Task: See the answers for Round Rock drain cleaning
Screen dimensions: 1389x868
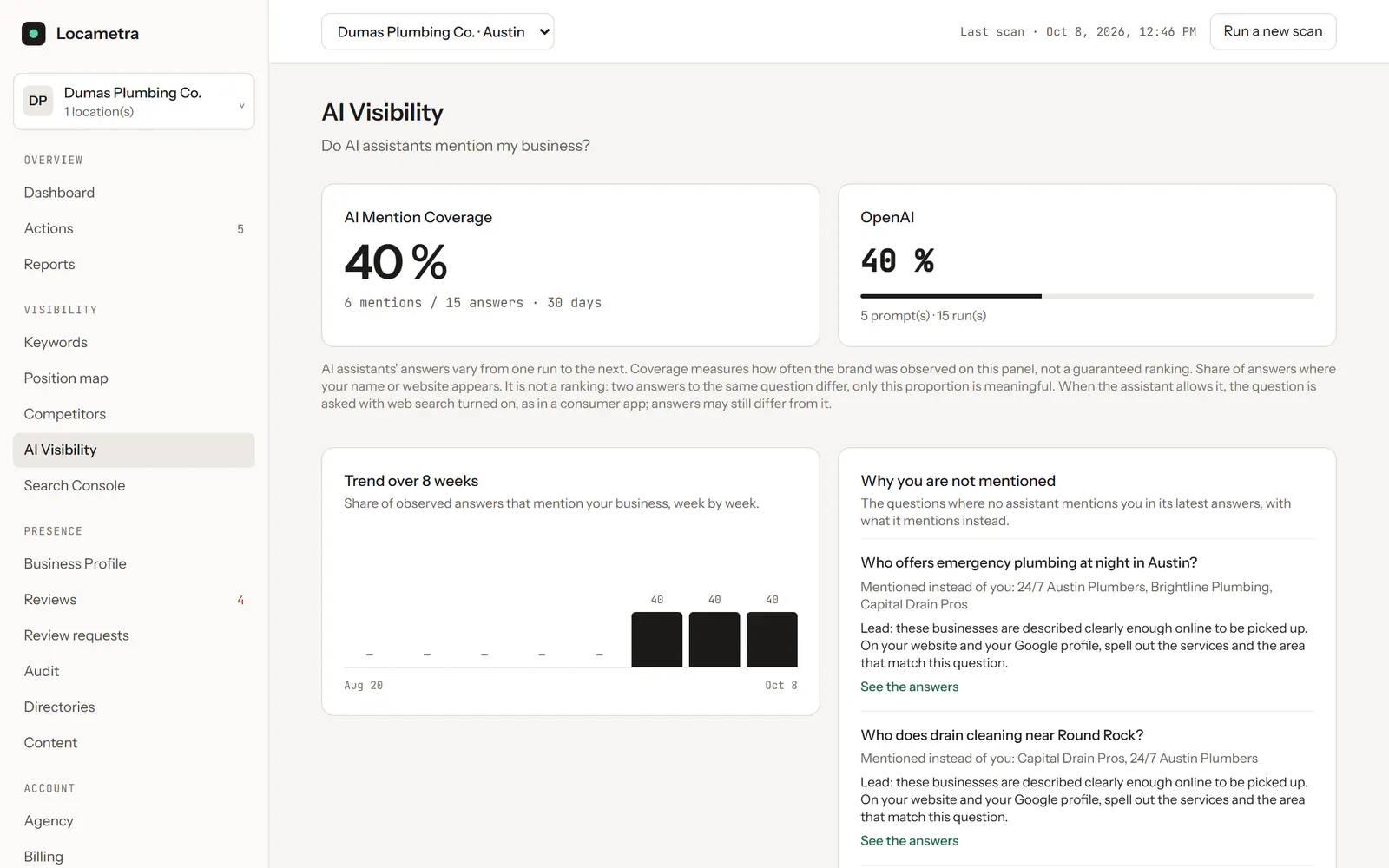Action: tap(909, 841)
